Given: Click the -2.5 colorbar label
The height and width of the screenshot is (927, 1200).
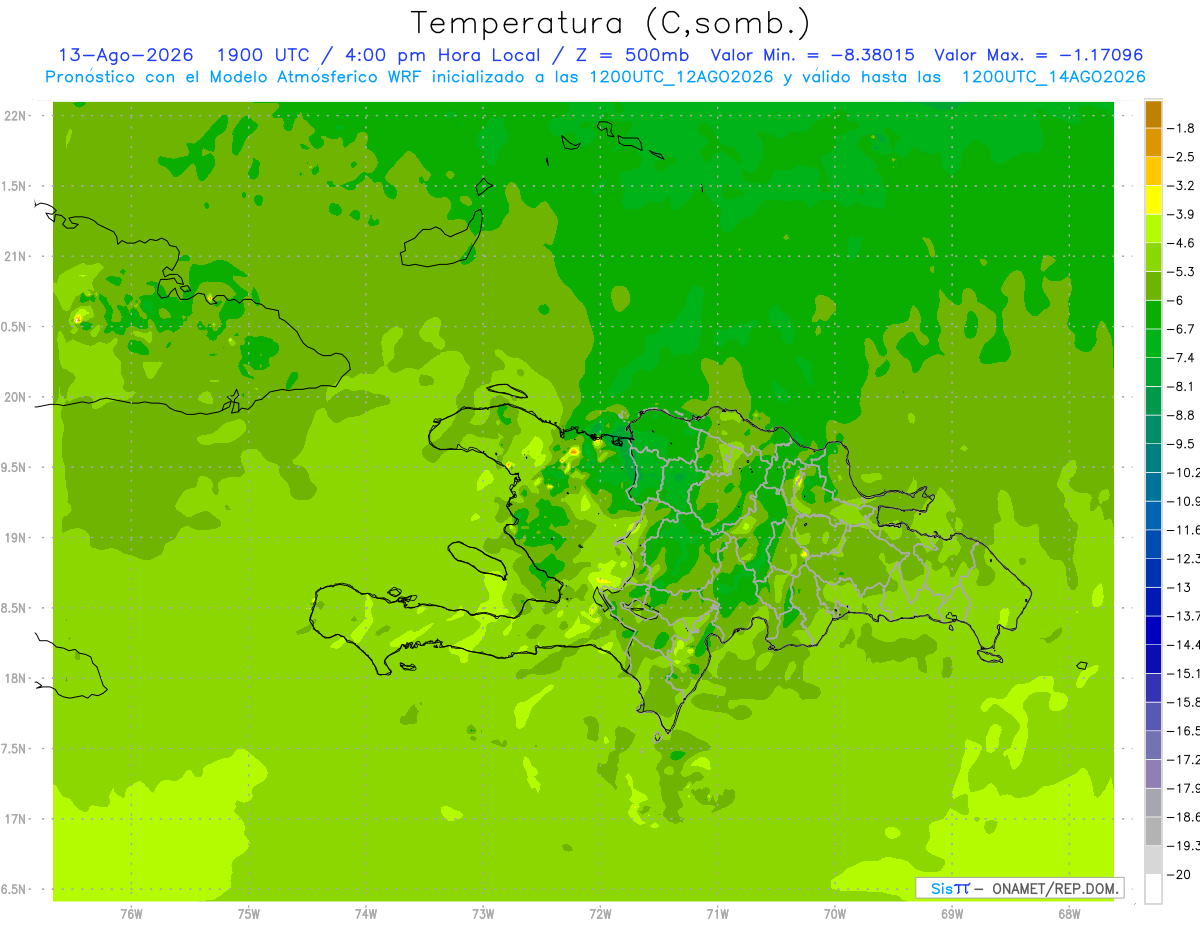Looking at the screenshot, I should 1180,157.
